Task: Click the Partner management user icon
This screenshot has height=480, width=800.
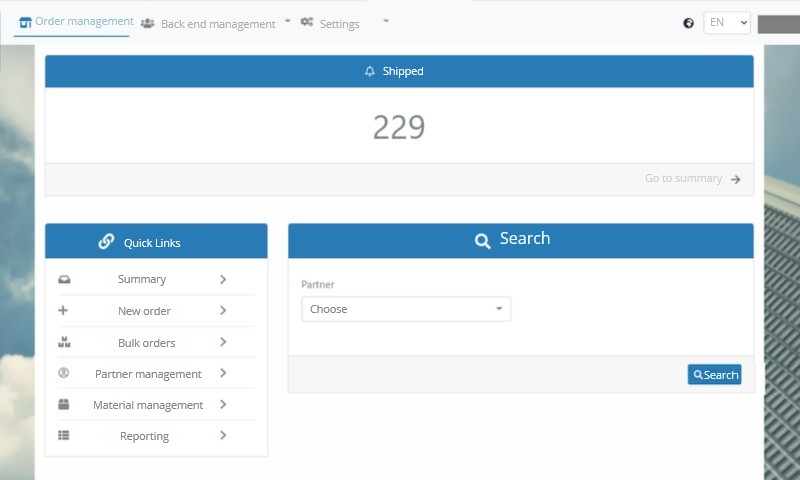Action: coord(63,373)
